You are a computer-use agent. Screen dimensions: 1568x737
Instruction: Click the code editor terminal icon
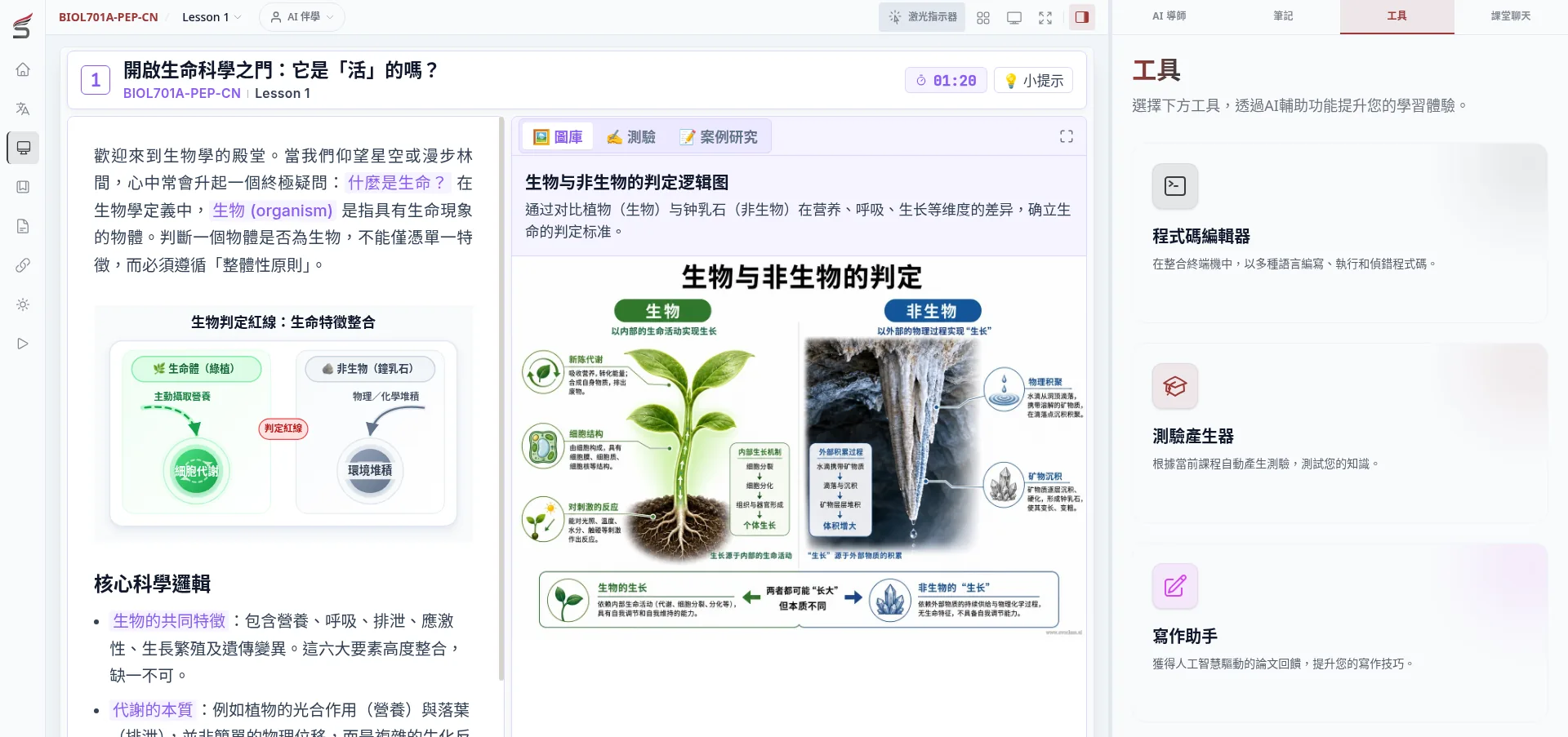click(1175, 186)
